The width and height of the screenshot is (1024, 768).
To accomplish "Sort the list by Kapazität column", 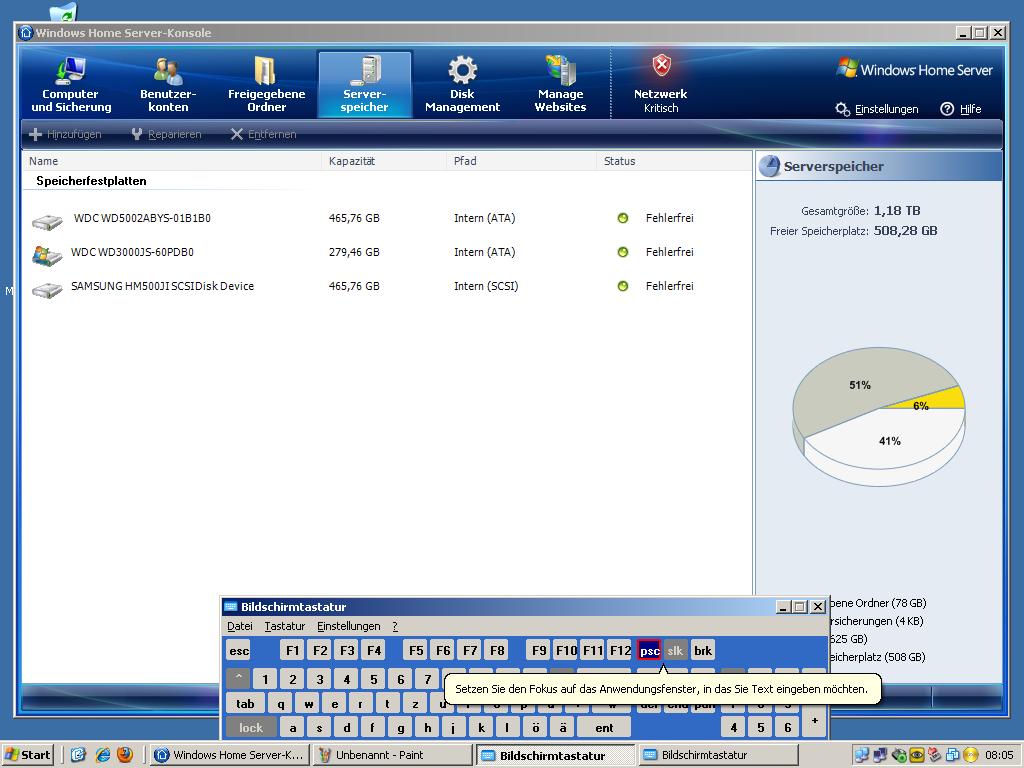I will coord(383,161).
